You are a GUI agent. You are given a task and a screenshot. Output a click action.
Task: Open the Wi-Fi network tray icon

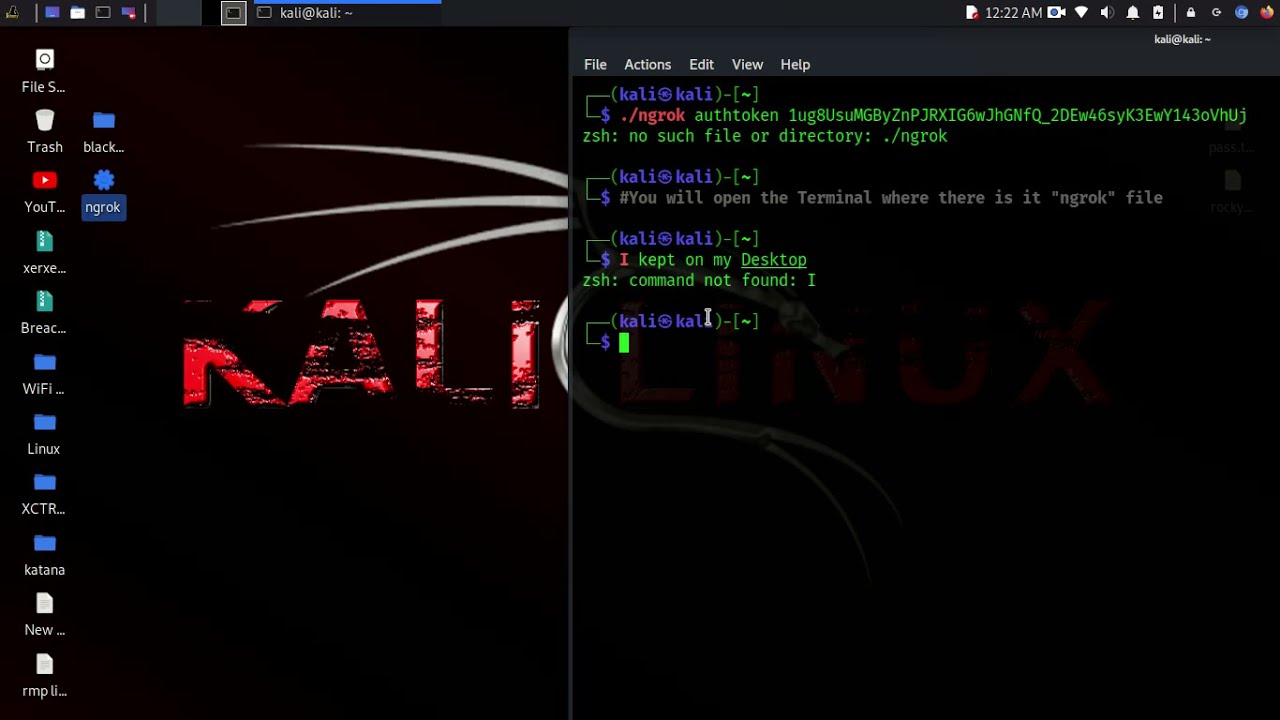point(1081,13)
